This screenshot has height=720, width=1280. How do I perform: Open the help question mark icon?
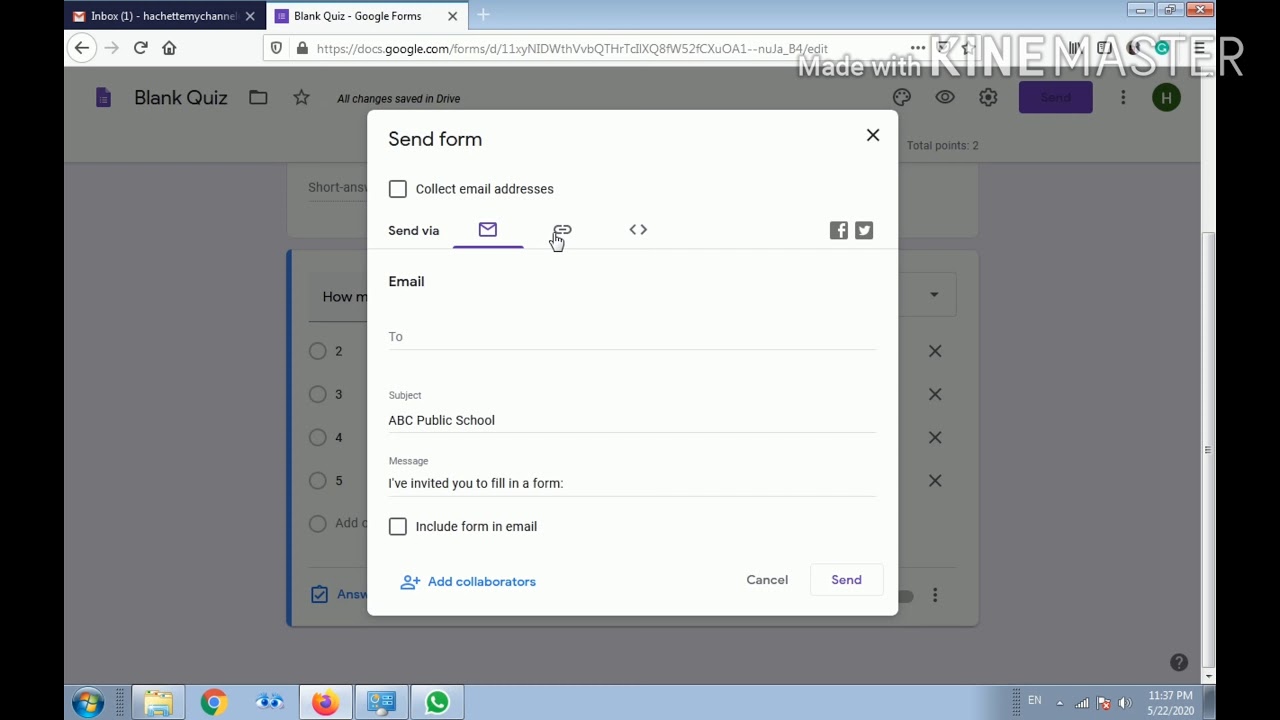click(1179, 662)
